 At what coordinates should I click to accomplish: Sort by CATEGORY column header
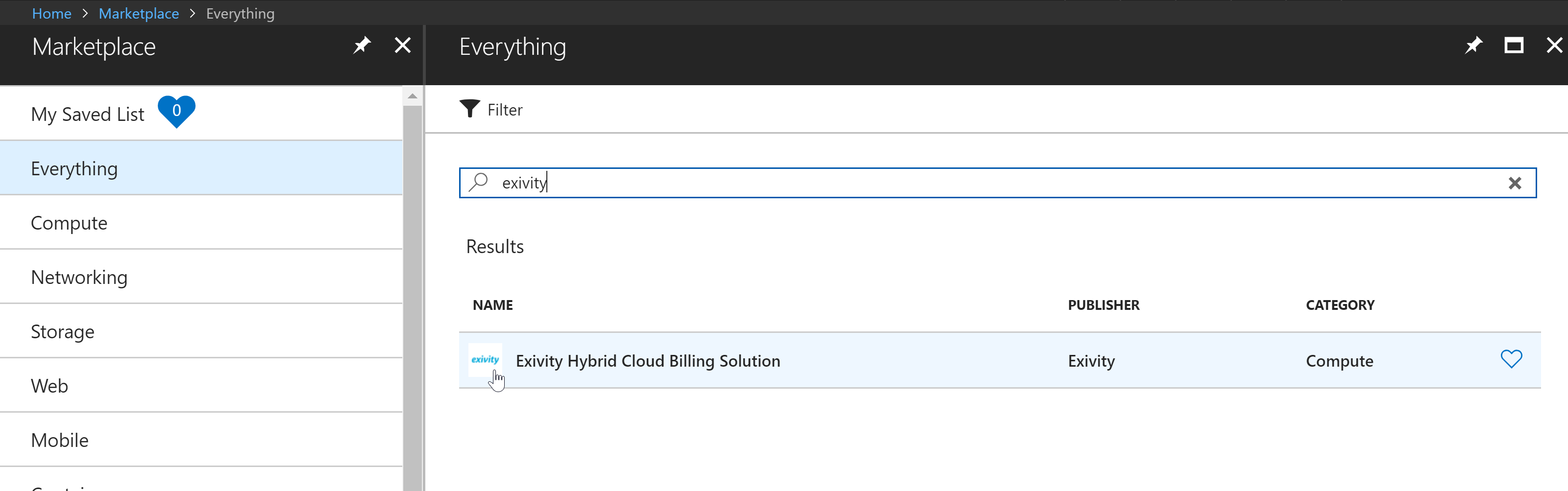[x=1340, y=305]
